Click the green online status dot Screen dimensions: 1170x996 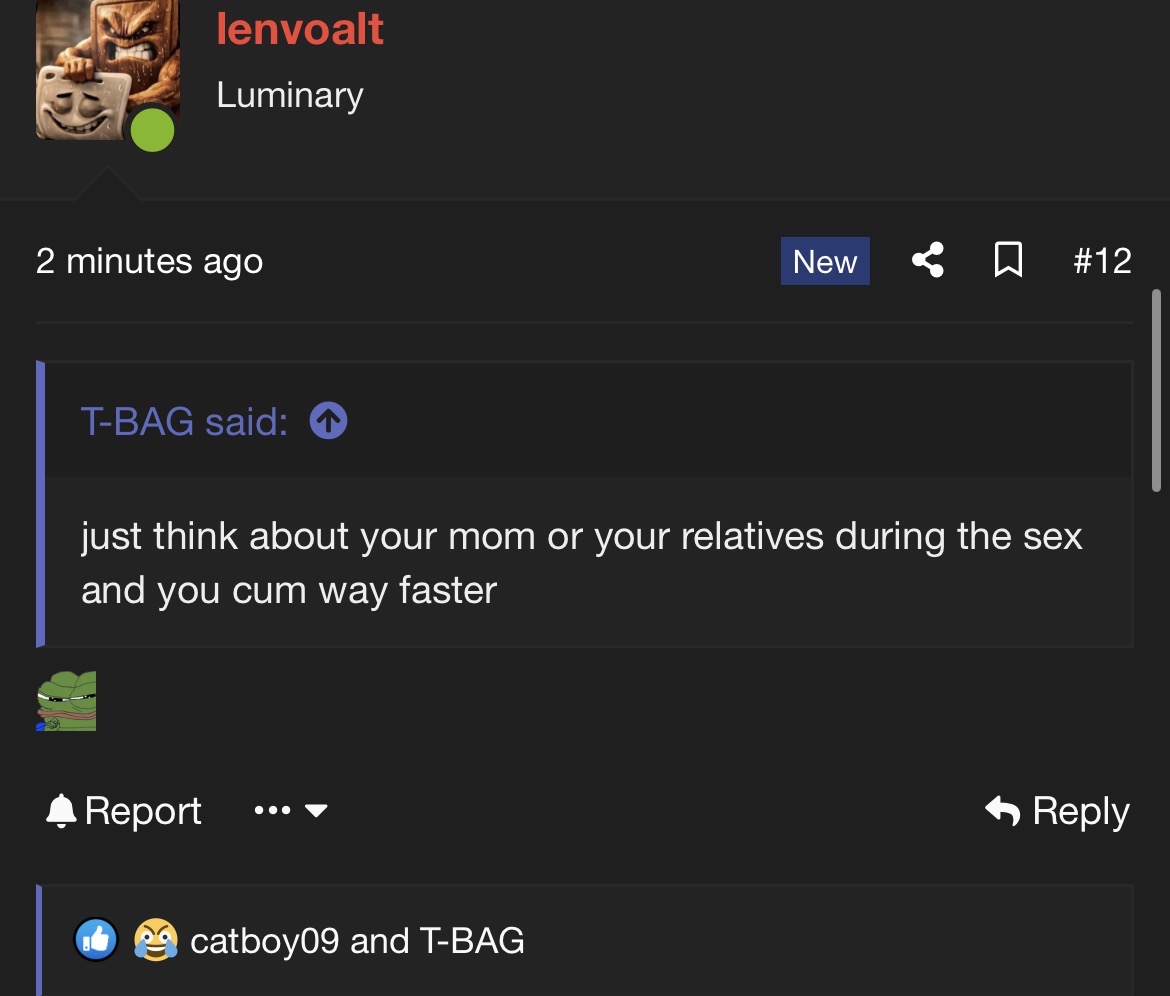(152, 130)
